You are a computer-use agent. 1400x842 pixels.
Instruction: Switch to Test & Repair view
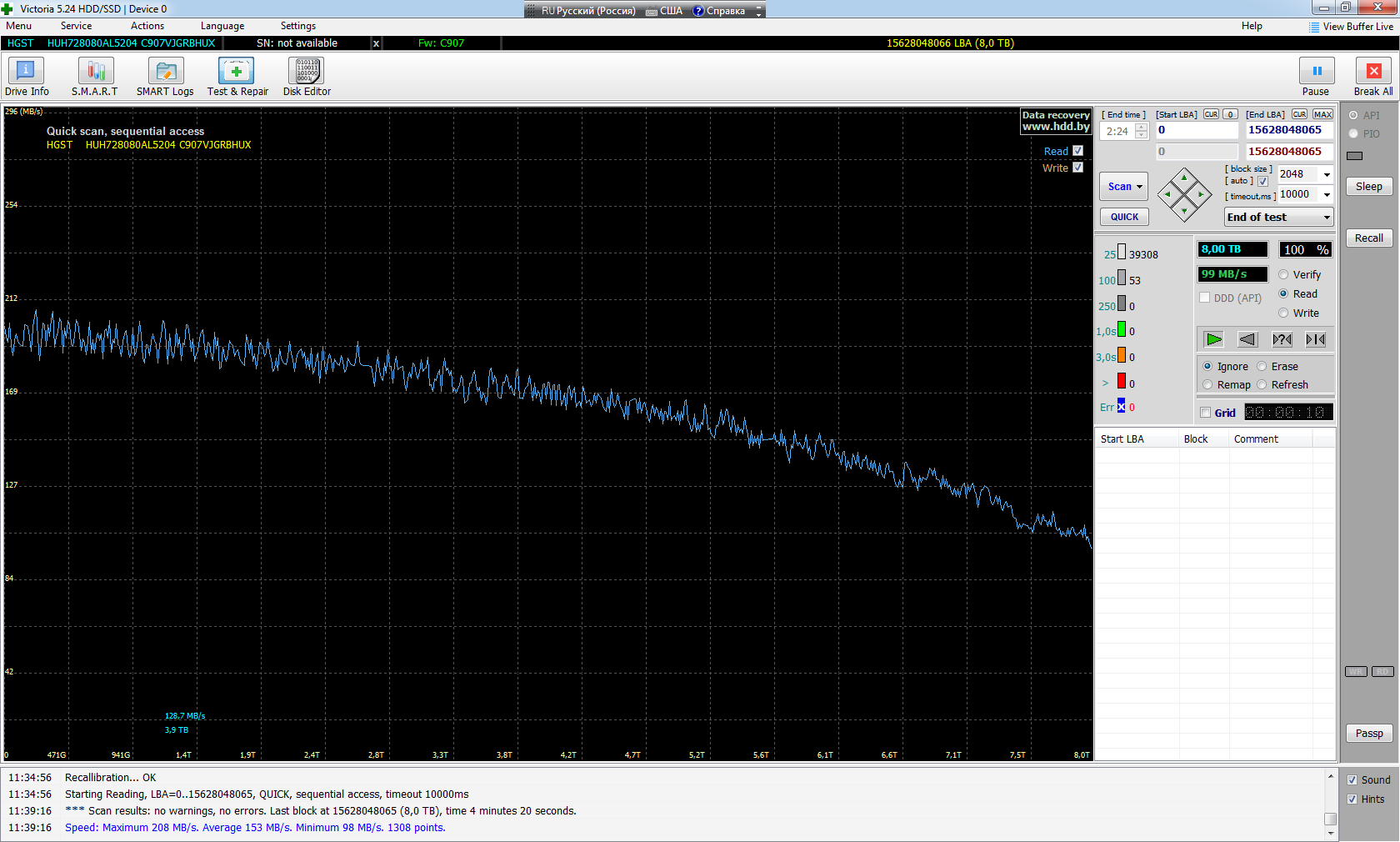click(237, 77)
